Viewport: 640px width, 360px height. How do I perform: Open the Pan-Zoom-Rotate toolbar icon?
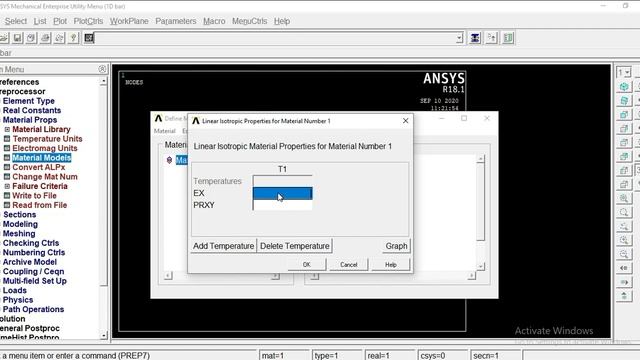tap(31, 38)
